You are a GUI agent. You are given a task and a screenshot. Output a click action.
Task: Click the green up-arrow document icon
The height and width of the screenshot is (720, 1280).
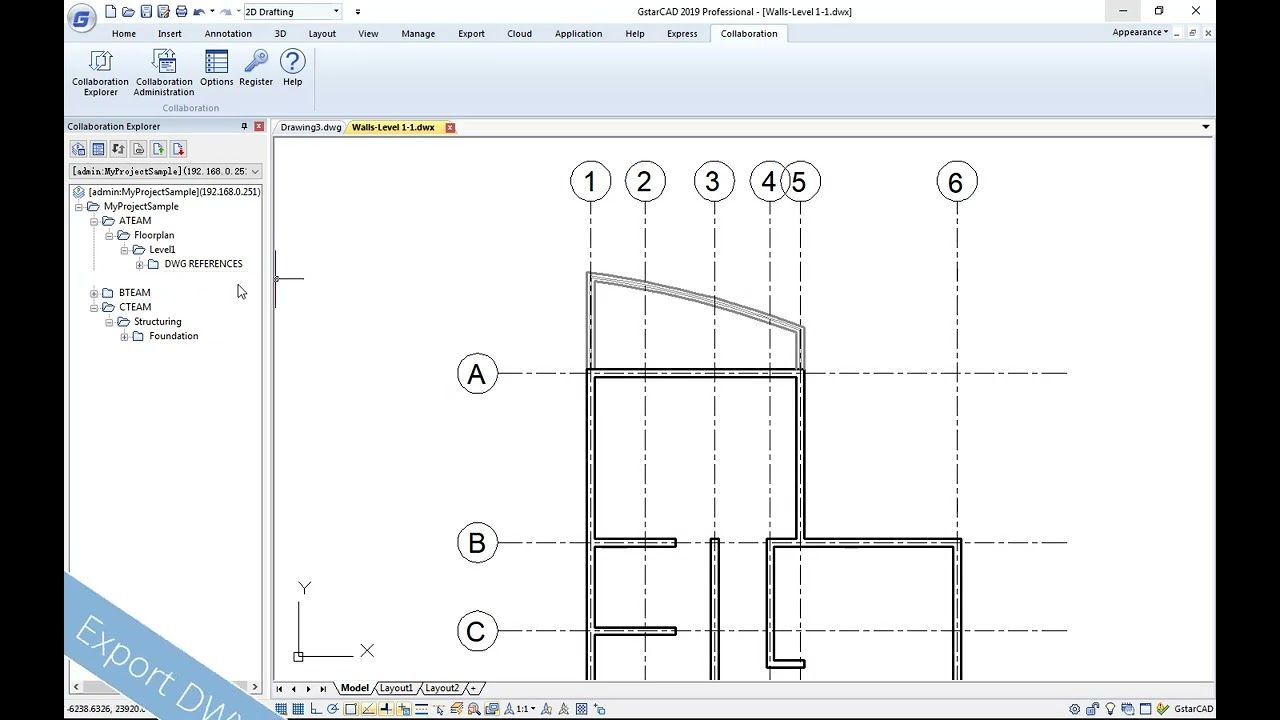point(158,149)
